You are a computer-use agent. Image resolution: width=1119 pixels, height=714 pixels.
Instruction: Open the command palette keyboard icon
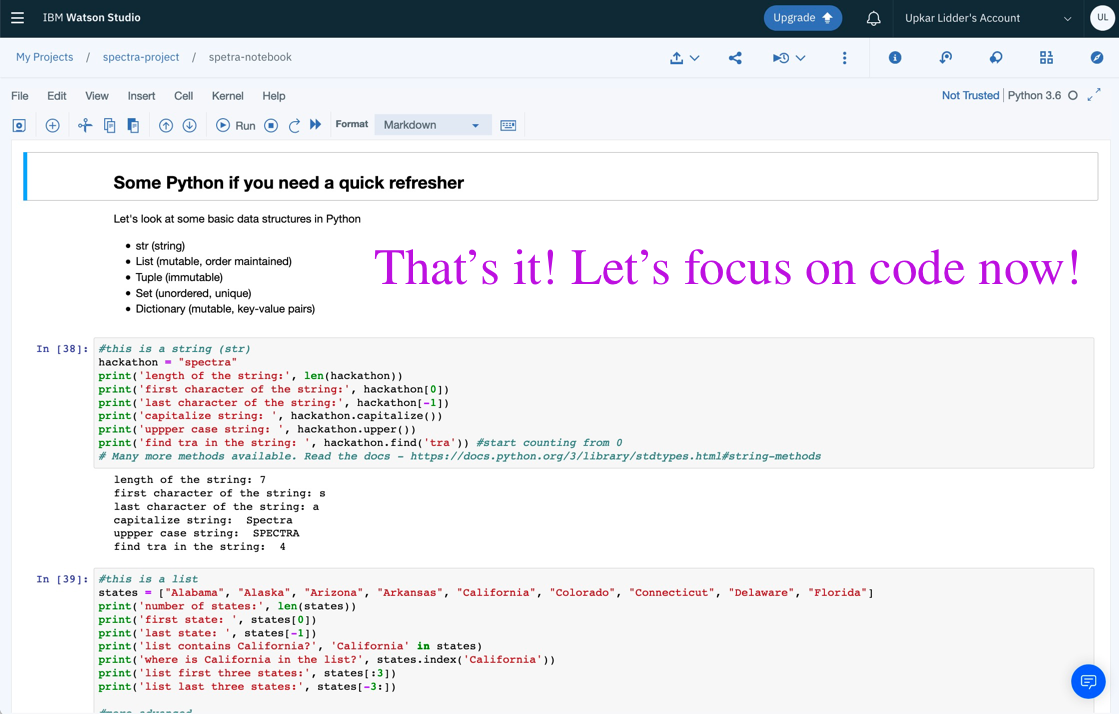pyautogui.click(x=508, y=126)
